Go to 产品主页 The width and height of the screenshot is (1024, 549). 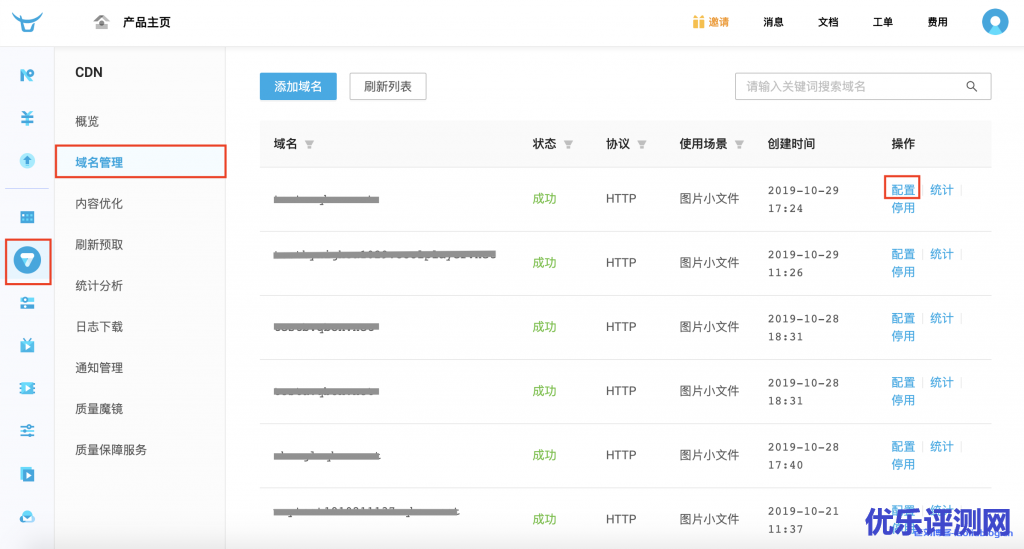146,22
